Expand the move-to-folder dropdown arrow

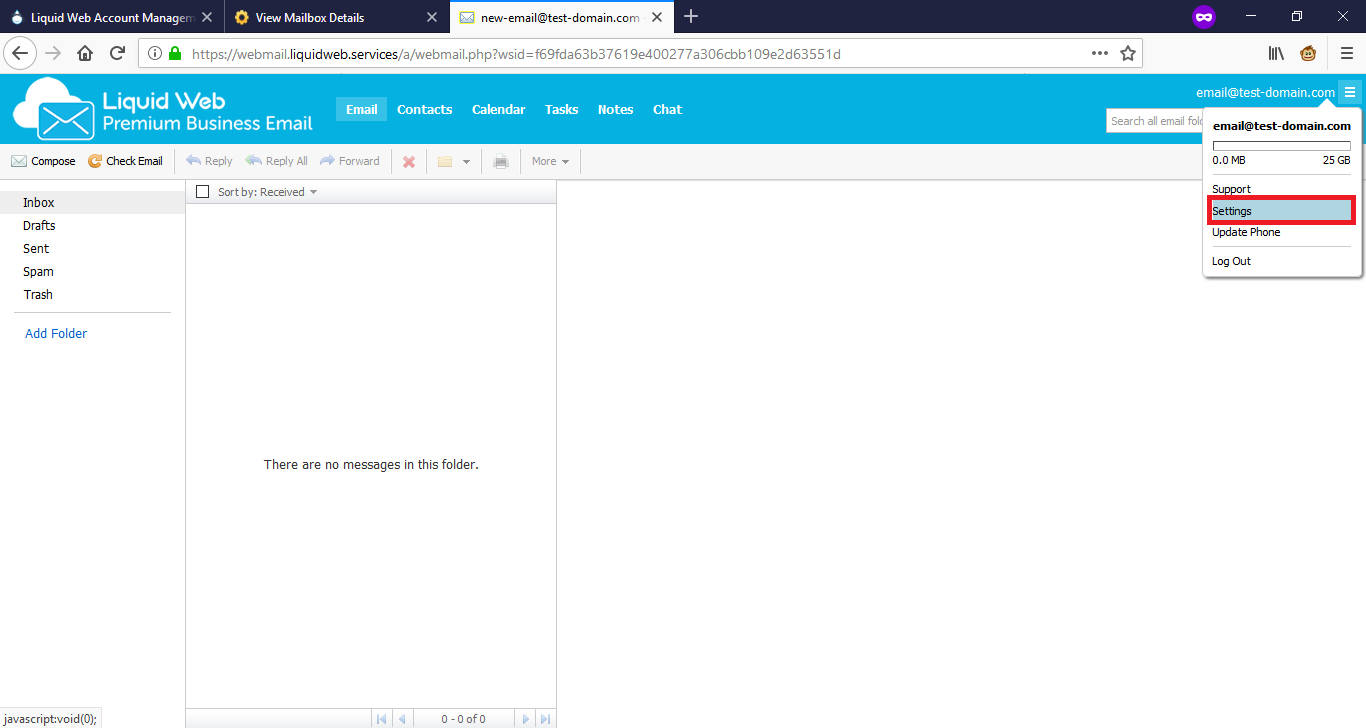point(466,161)
